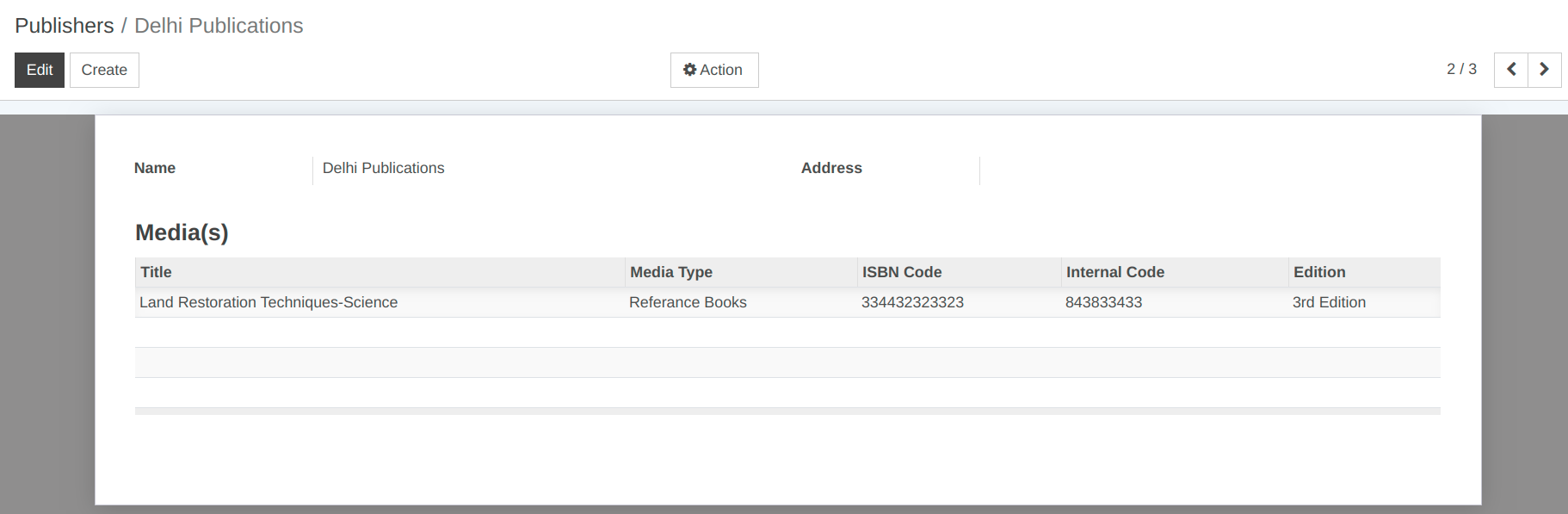Sort media list by Title column
Viewport: 1568px width, 514px height.
[x=157, y=272]
